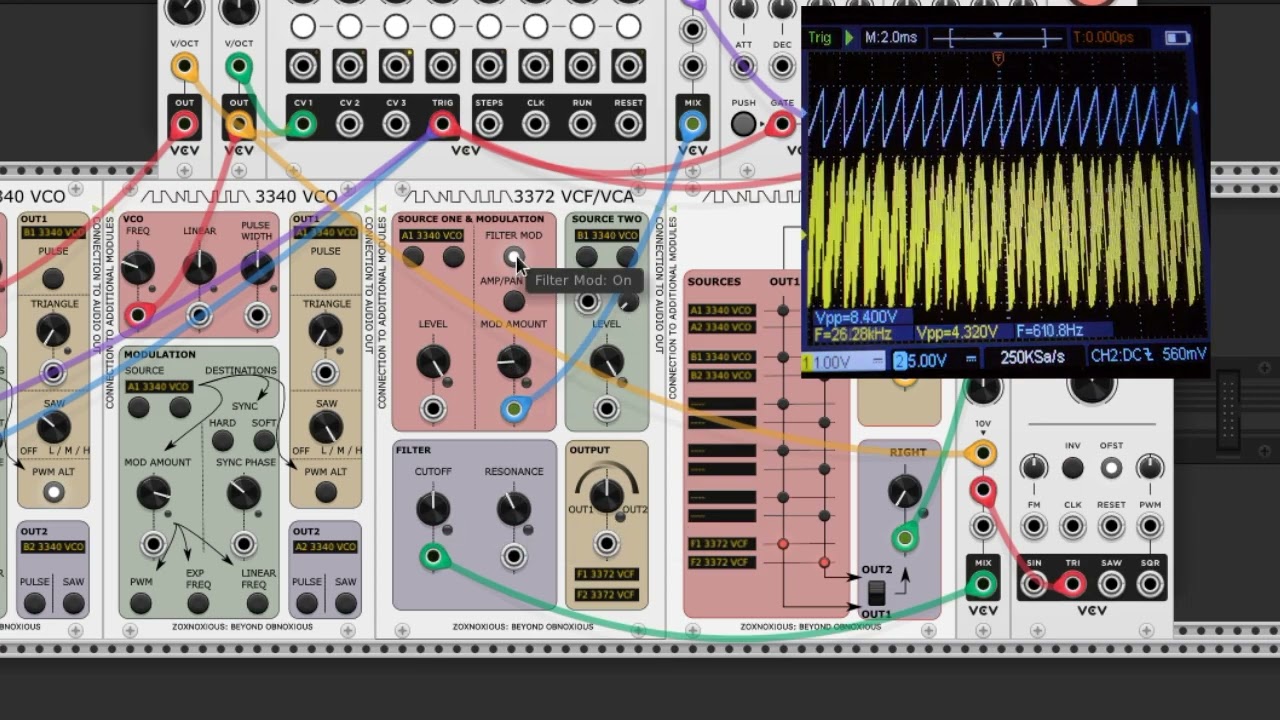Click the sequencer RESET input jack
Image resolution: width=1280 pixels, height=720 pixels.
[628, 125]
